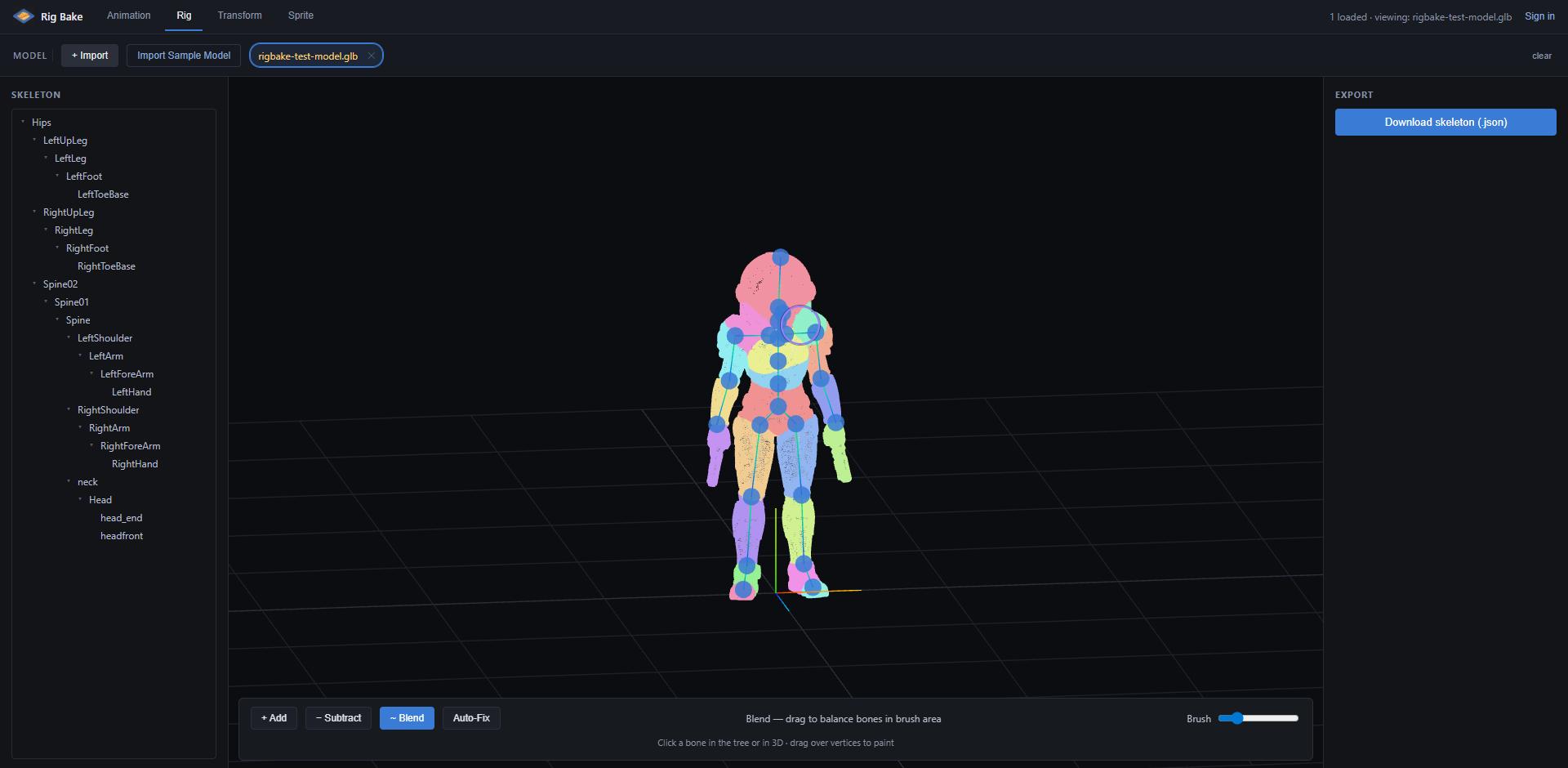
Task: Download skeleton as JSON
Action: pos(1445,122)
